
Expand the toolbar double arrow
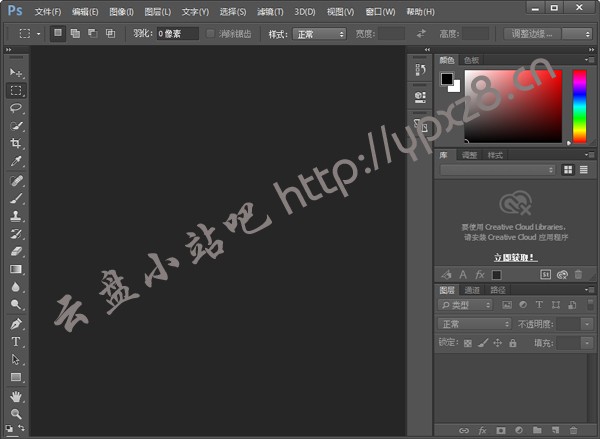[9, 50]
